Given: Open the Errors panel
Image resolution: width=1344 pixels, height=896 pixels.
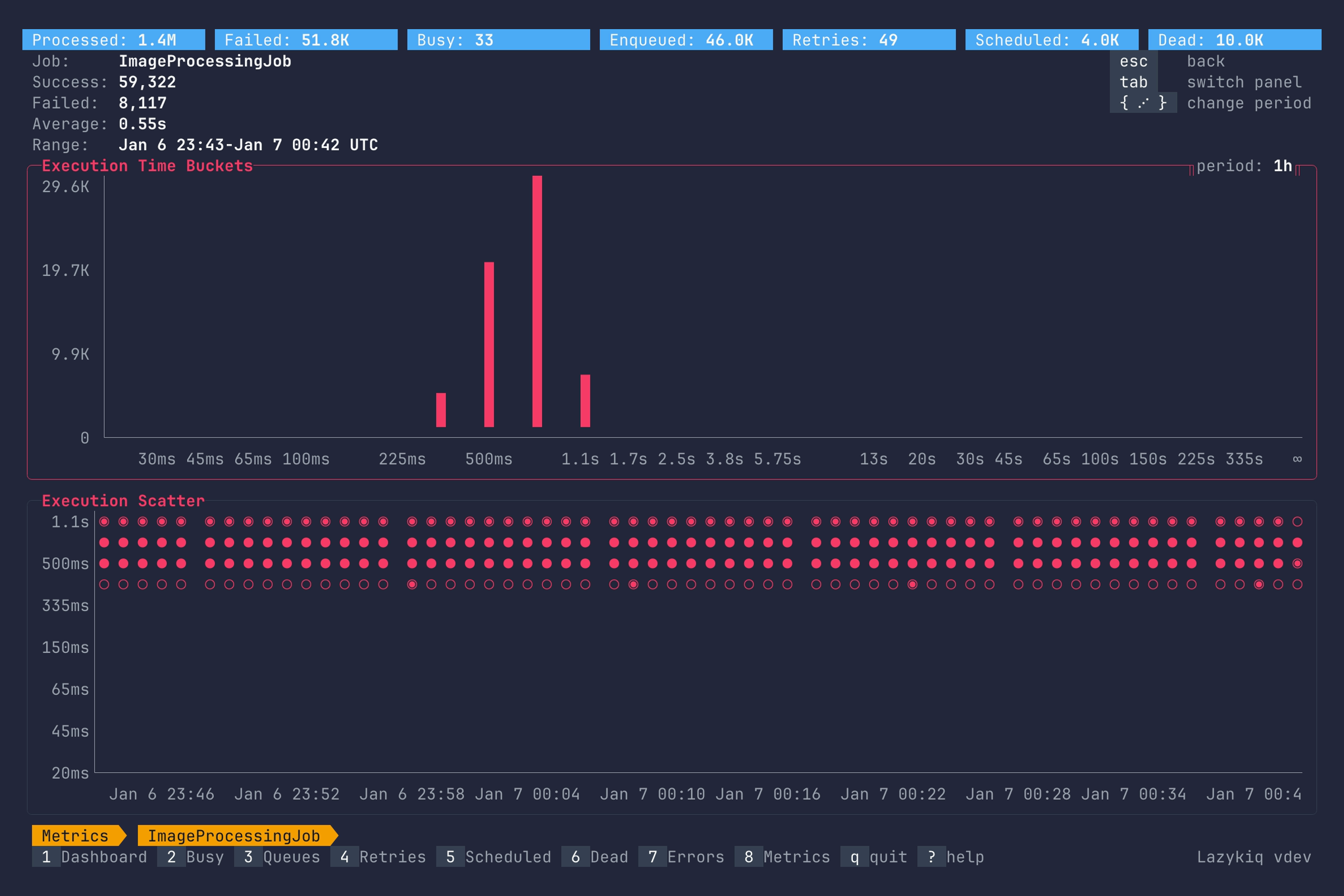Looking at the screenshot, I should 682,857.
